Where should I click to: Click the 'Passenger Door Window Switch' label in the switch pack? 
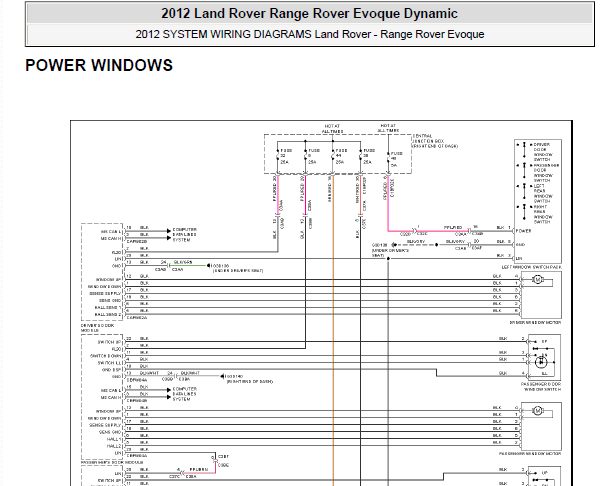[546, 173]
